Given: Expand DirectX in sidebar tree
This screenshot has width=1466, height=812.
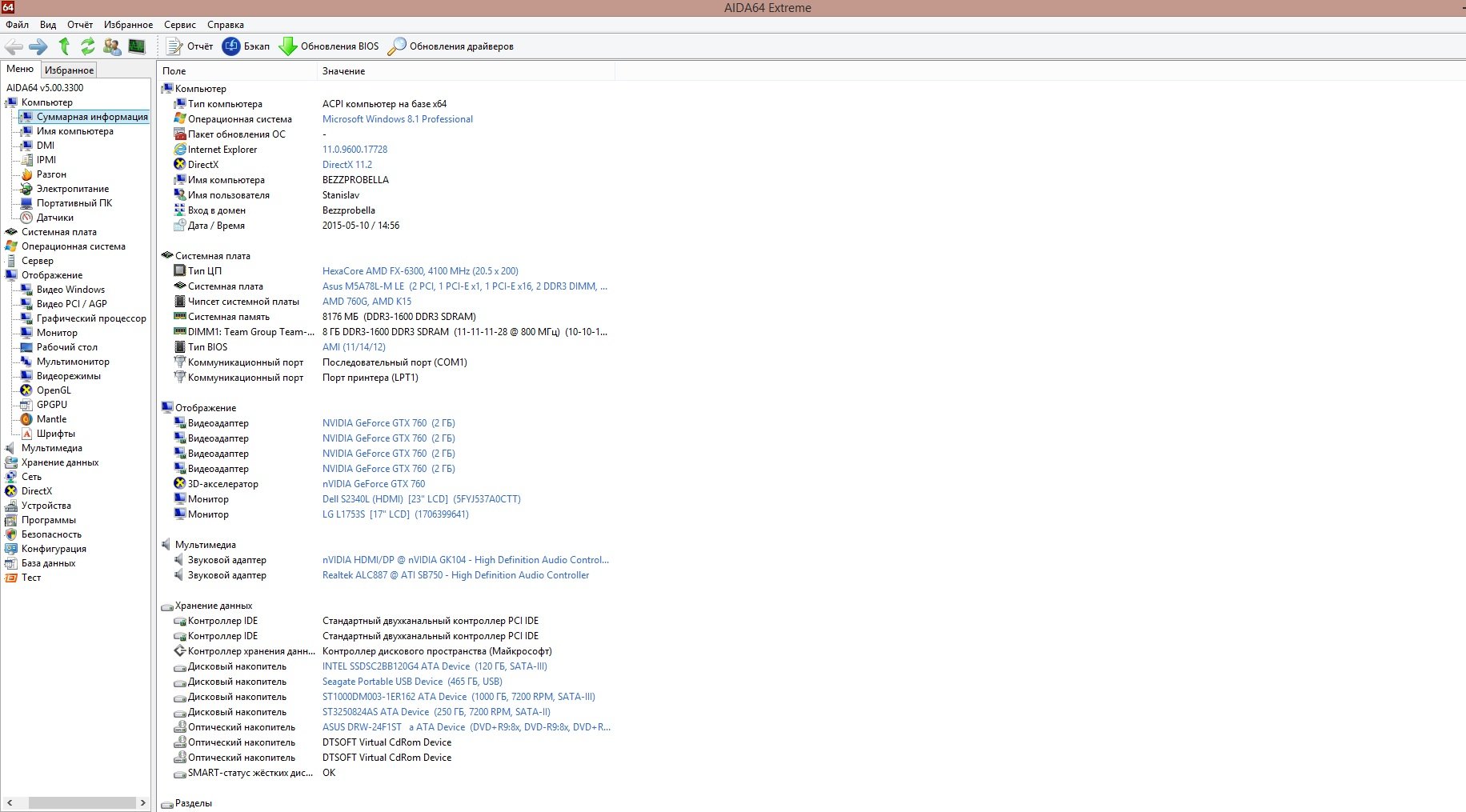Looking at the screenshot, I should pos(36,491).
